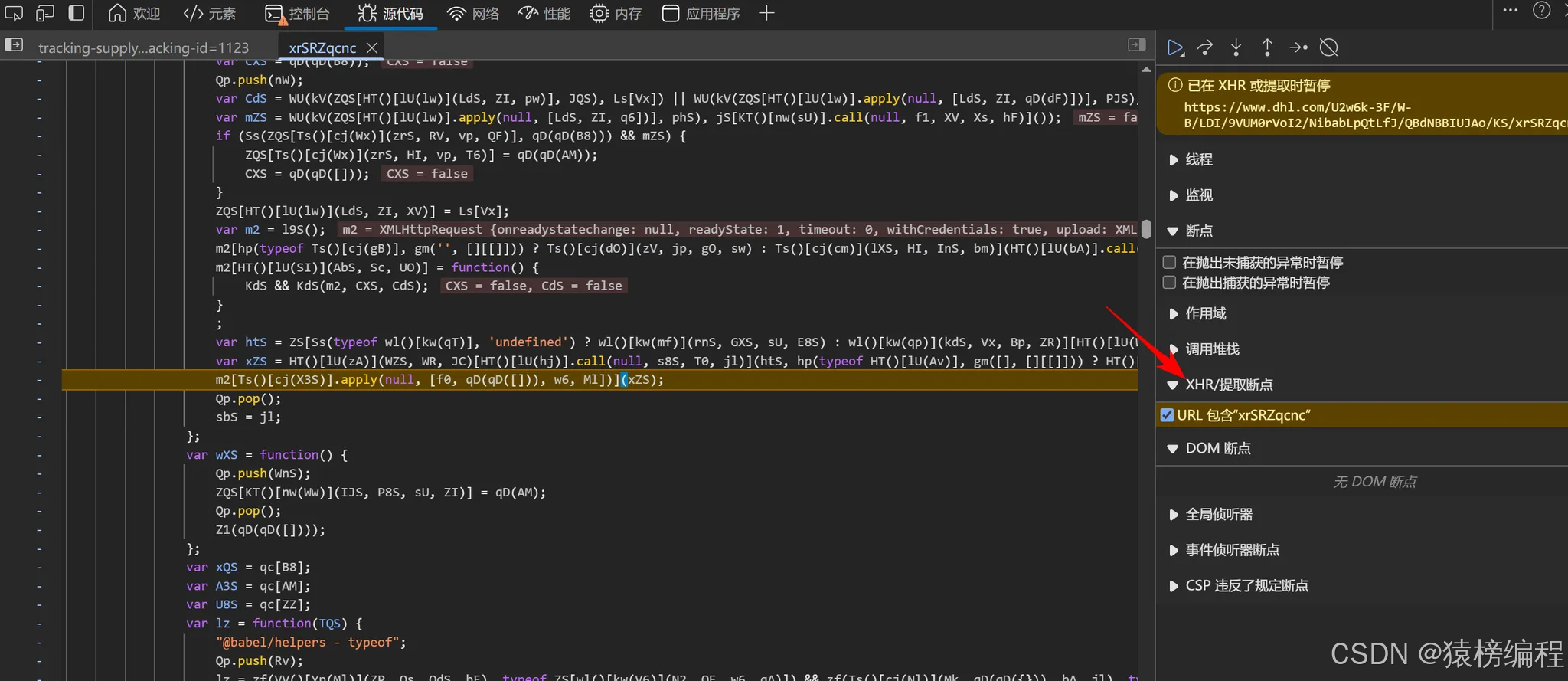Step out of current function
Screen dimensions: 1568x681
pos(1267,47)
